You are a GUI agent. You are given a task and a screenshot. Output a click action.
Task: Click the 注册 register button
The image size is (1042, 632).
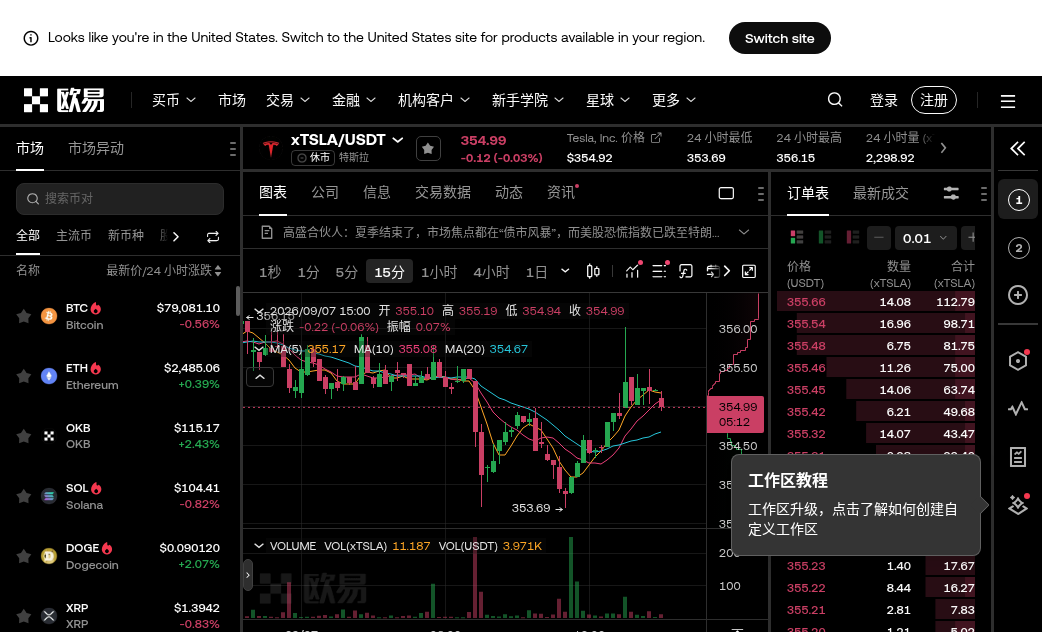pos(934,100)
